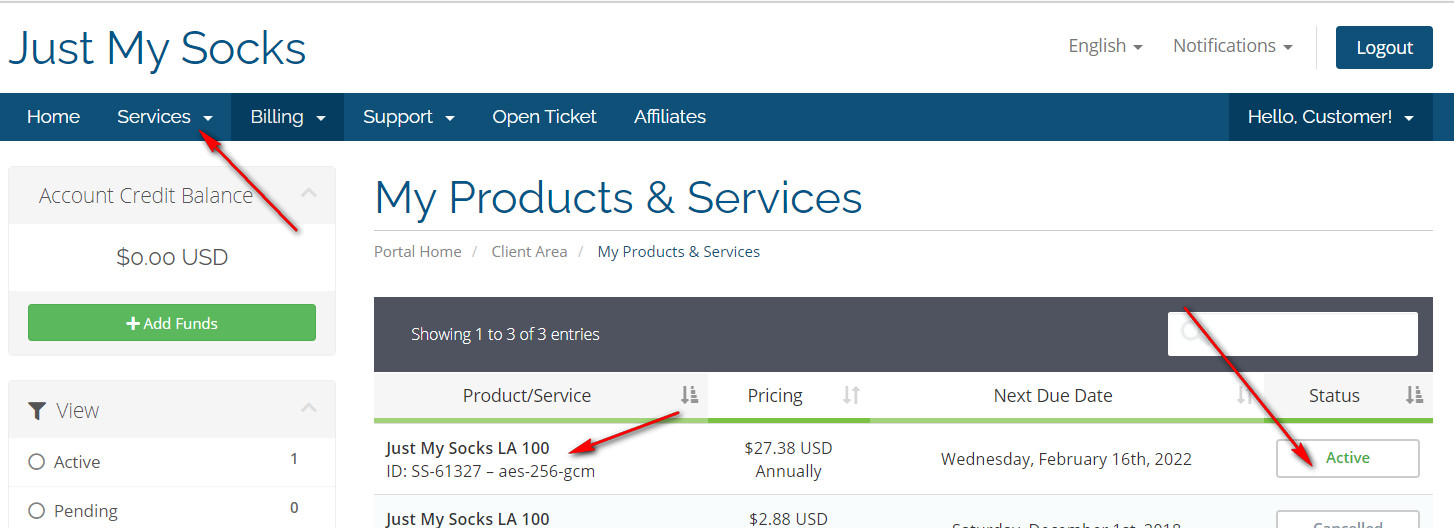The width and height of the screenshot is (1454, 528).
Task: Click the Product/Service sort icon
Action: [x=689, y=396]
